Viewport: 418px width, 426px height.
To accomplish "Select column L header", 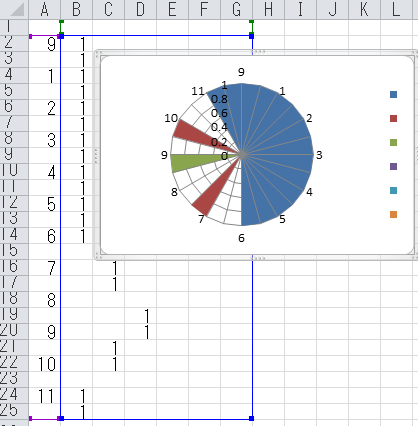I will [x=396, y=9].
